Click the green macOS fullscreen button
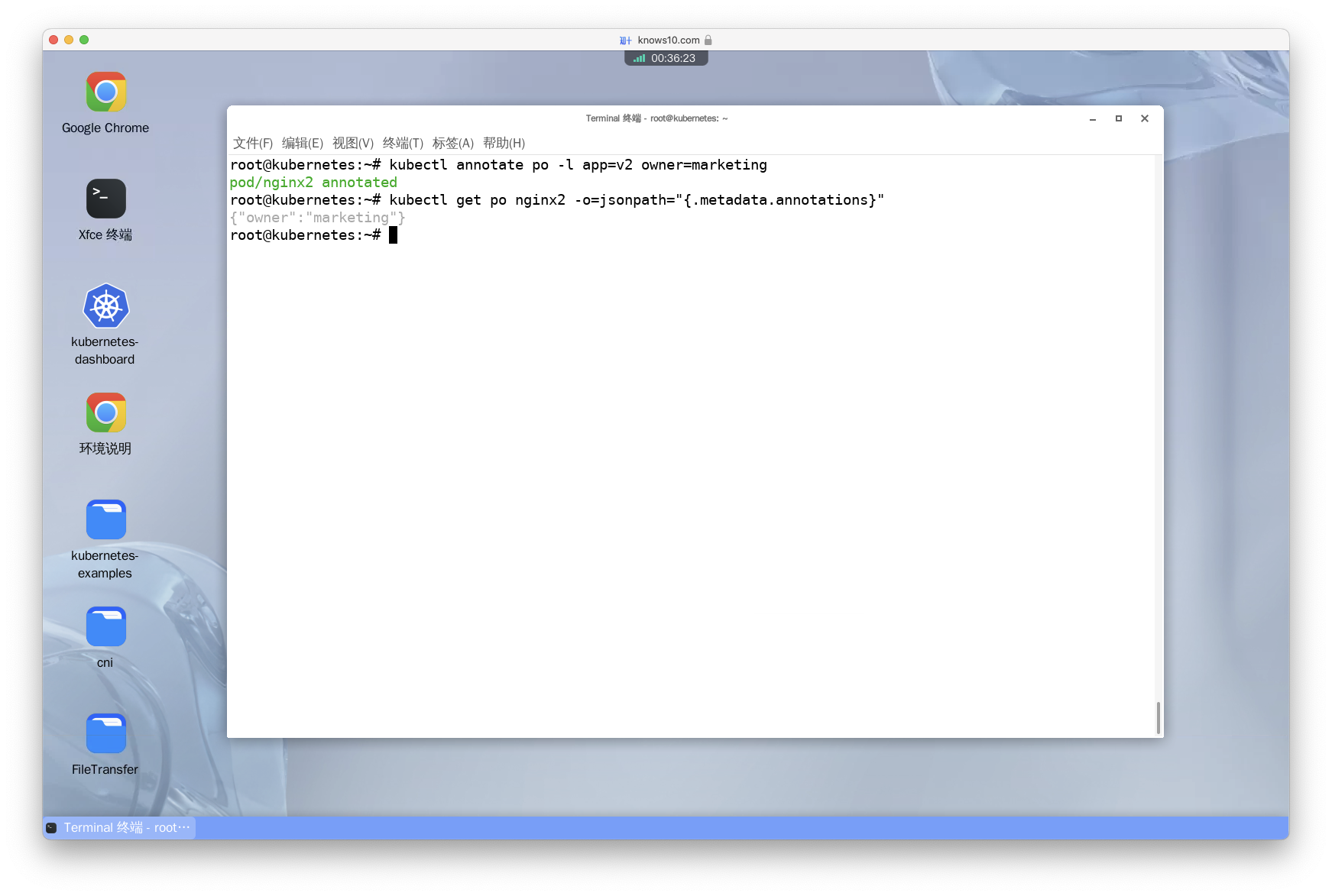The width and height of the screenshot is (1332, 896). click(84, 40)
